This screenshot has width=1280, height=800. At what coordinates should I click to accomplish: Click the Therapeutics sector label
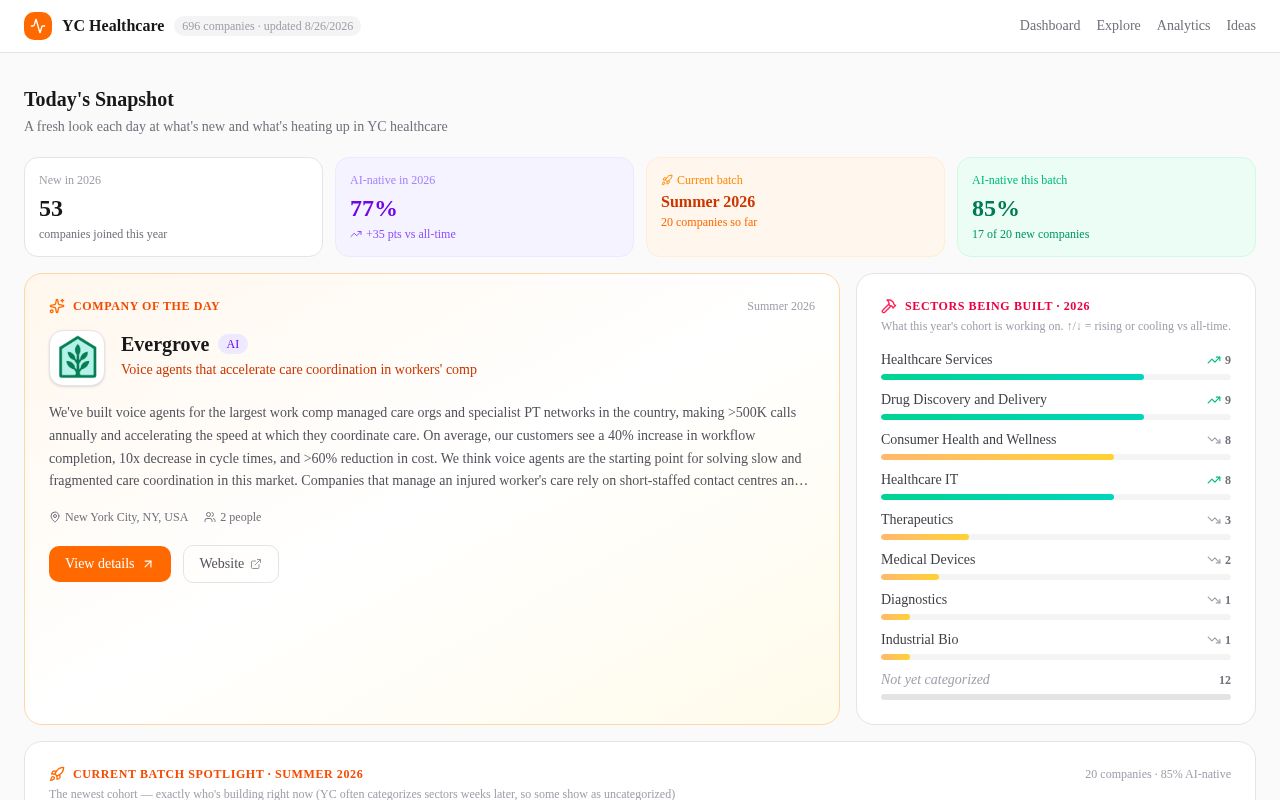pyautogui.click(x=917, y=520)
